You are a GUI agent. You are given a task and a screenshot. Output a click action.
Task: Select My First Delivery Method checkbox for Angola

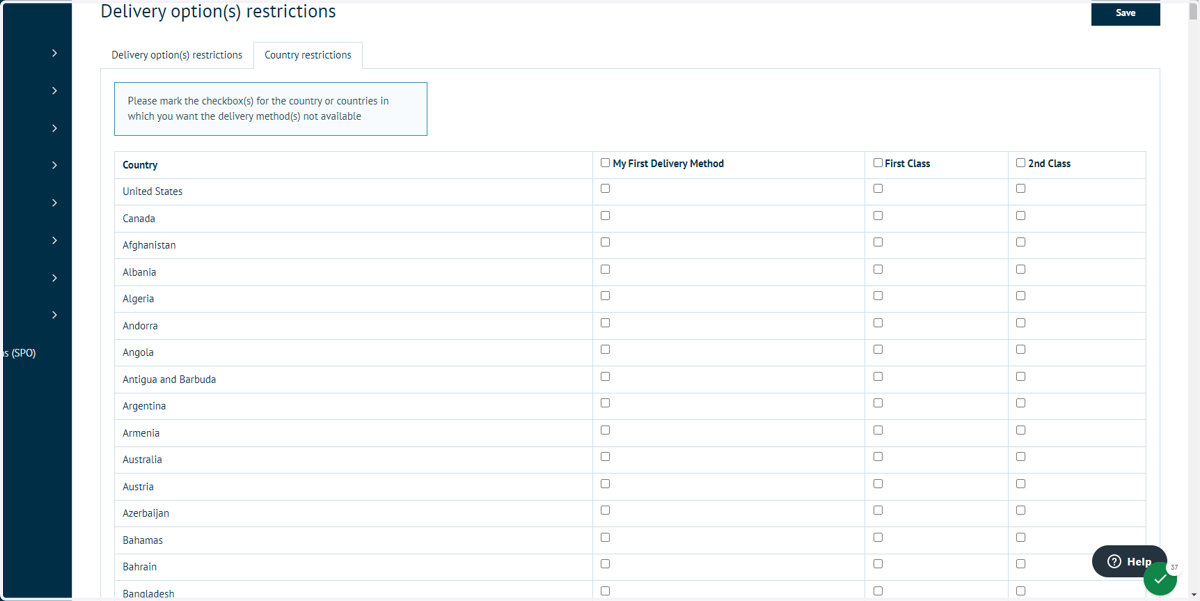(605, 349)
